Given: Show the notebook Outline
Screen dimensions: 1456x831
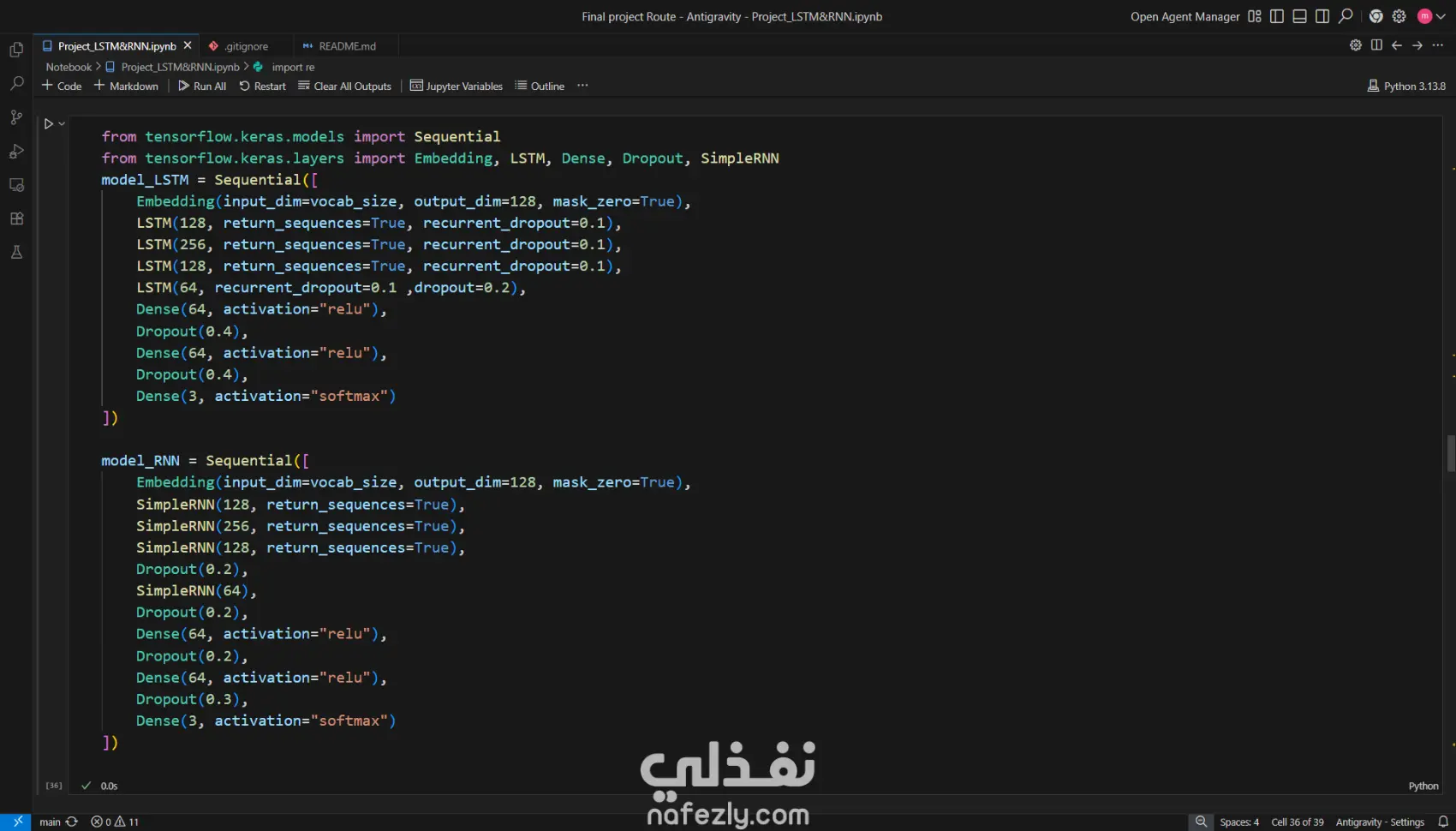Looking at the screenshot, I should (x=540, y=86).
